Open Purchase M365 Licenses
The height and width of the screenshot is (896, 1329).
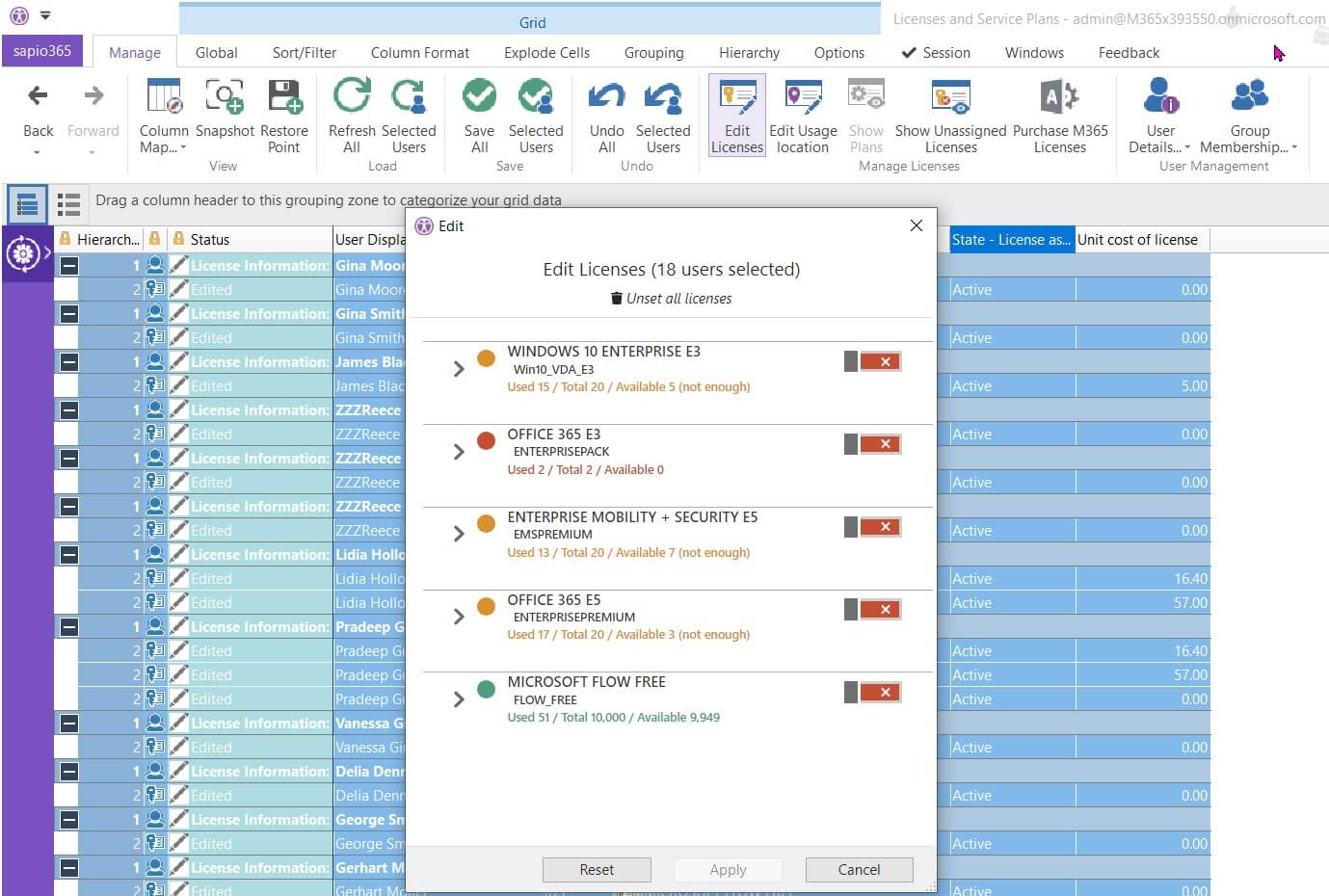point(1060,117)
